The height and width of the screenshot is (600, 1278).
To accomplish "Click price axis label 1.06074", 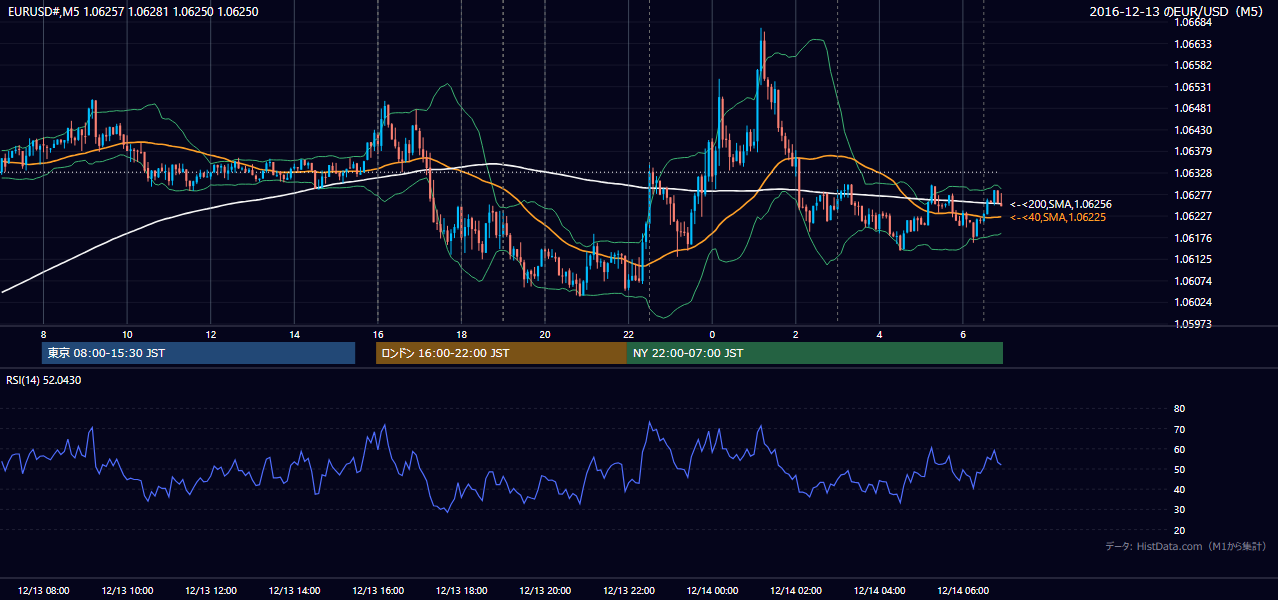I will [x=1192, y=281].
